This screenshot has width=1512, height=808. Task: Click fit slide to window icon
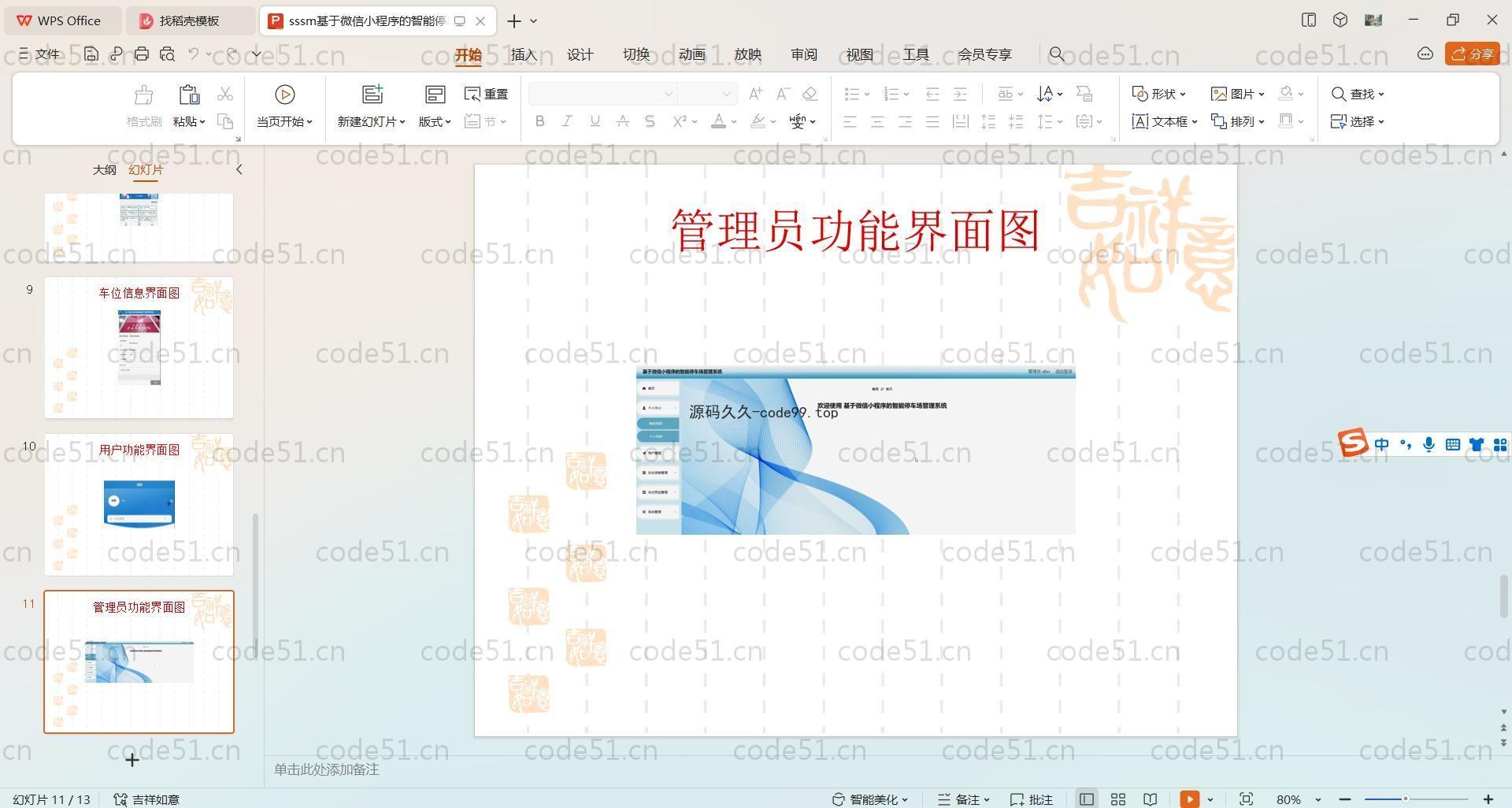(1246, 799)
